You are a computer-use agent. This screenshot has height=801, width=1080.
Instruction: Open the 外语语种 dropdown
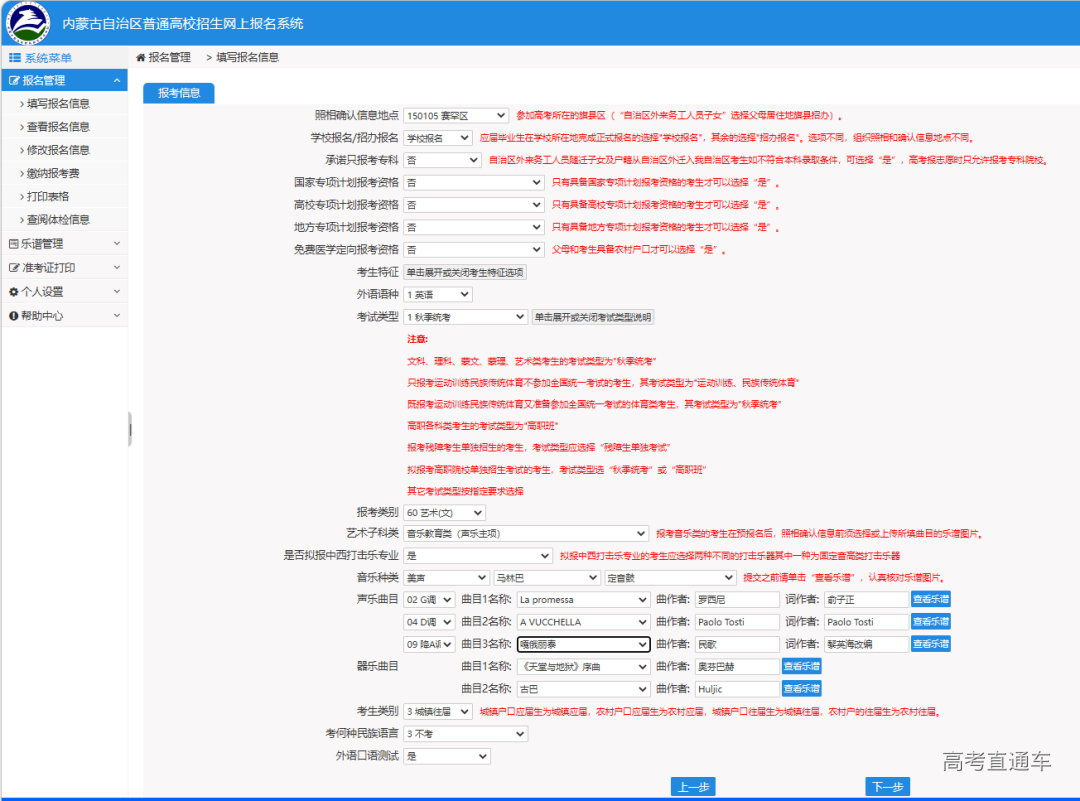[x=437, y=295]
